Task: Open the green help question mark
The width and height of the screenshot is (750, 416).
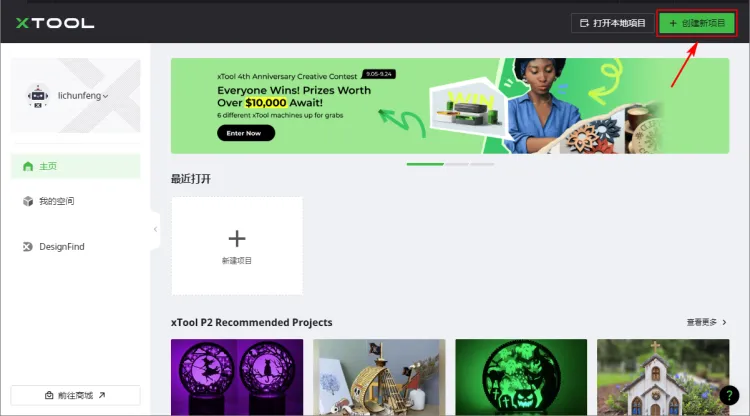Action: [729, 395]
